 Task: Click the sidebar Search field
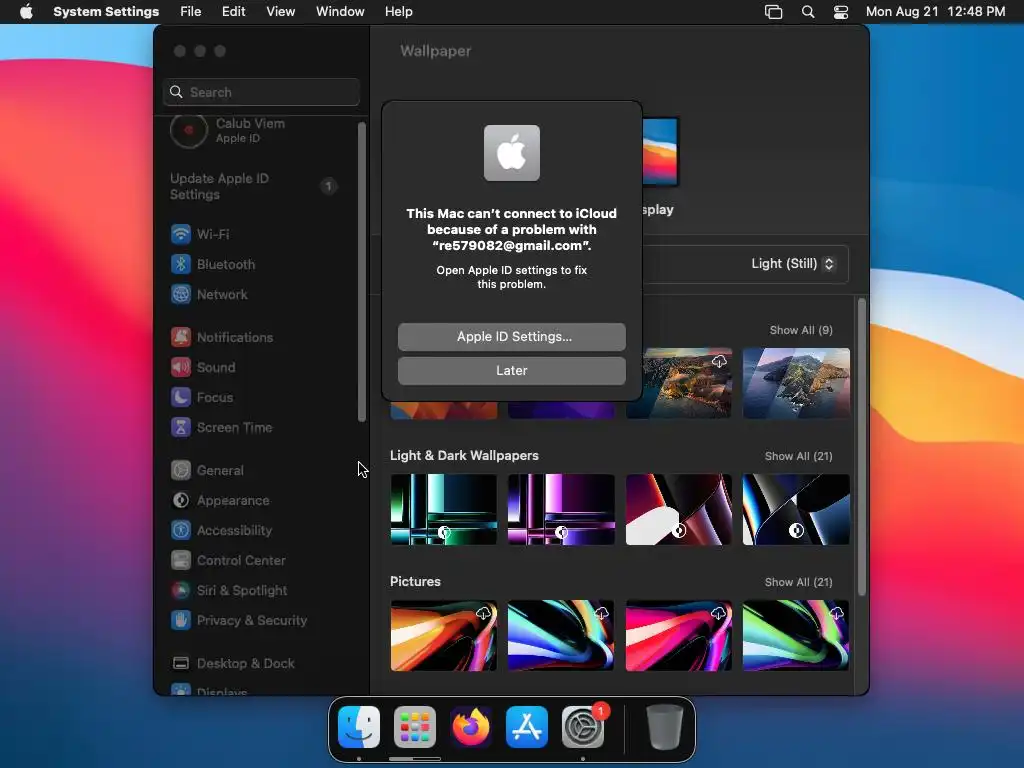coord(261,92)
